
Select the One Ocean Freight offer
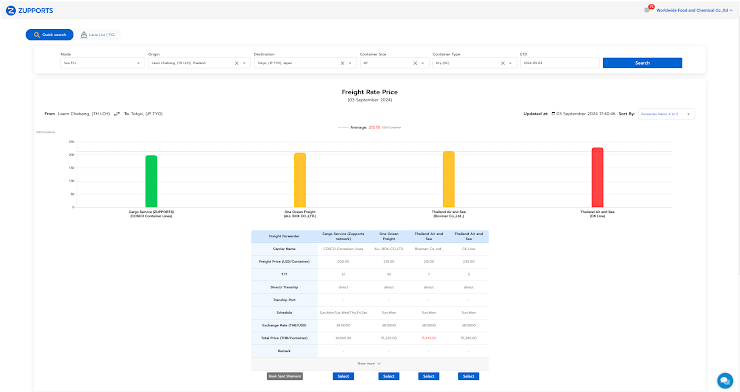coord(389,376)
